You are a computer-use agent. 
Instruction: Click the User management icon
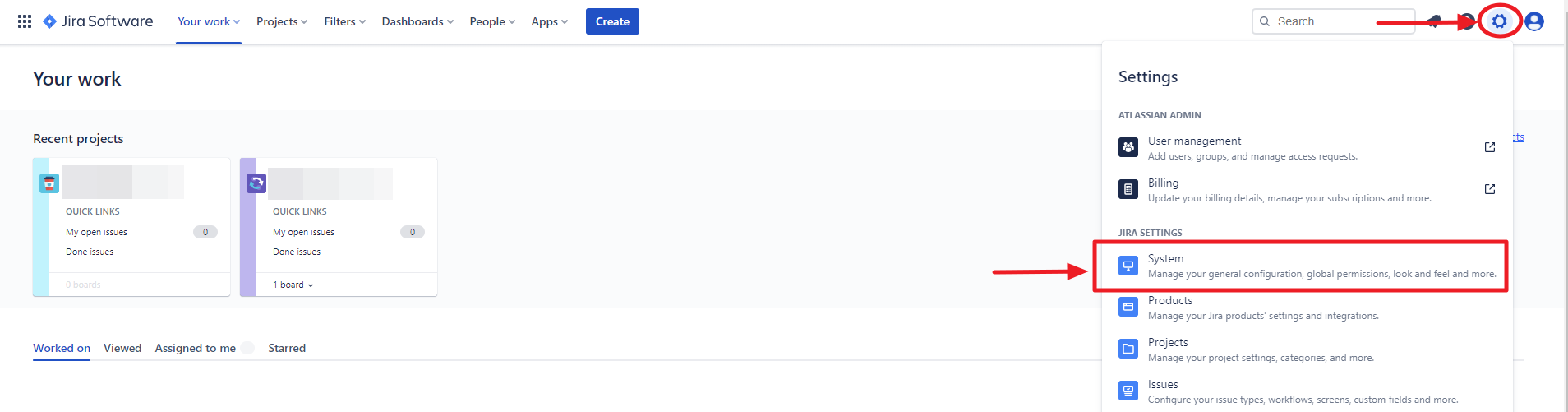(x=1128, y=147)
